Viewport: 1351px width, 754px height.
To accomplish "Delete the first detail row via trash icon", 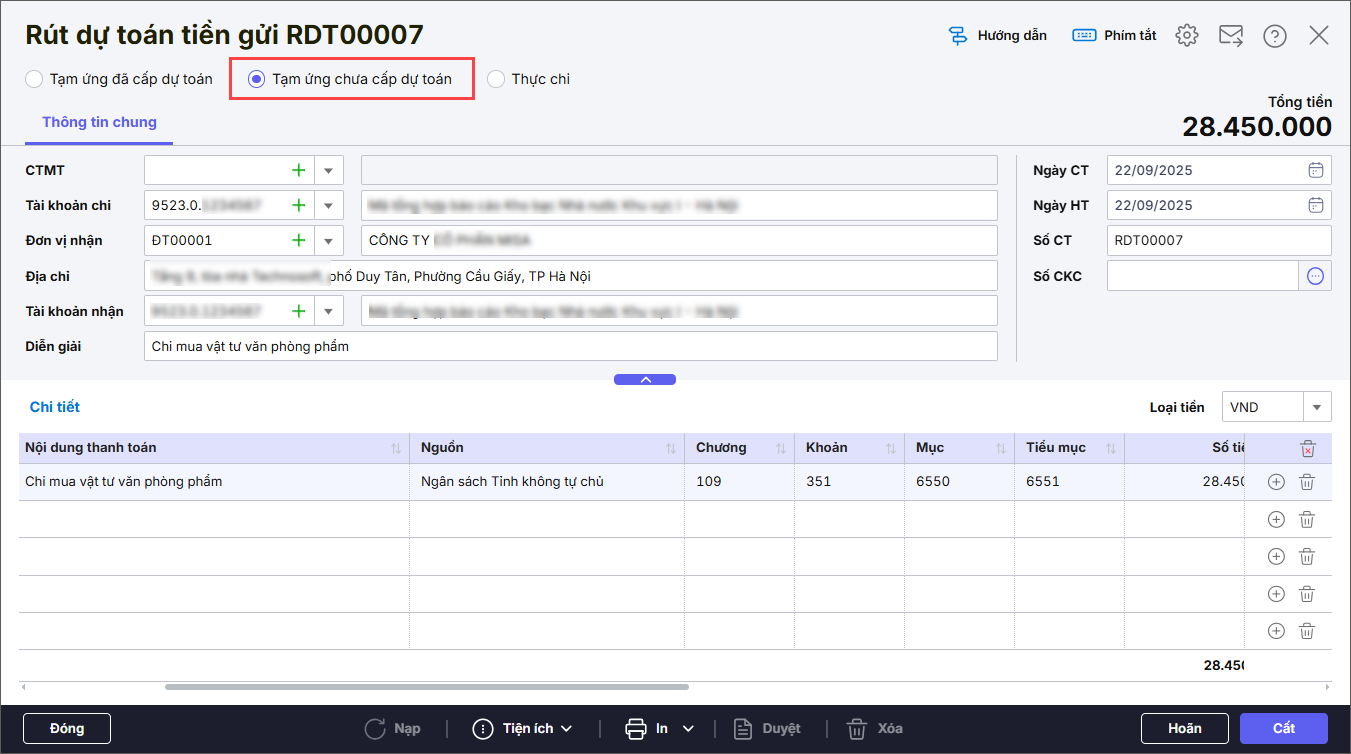I will coord(1306,482).
